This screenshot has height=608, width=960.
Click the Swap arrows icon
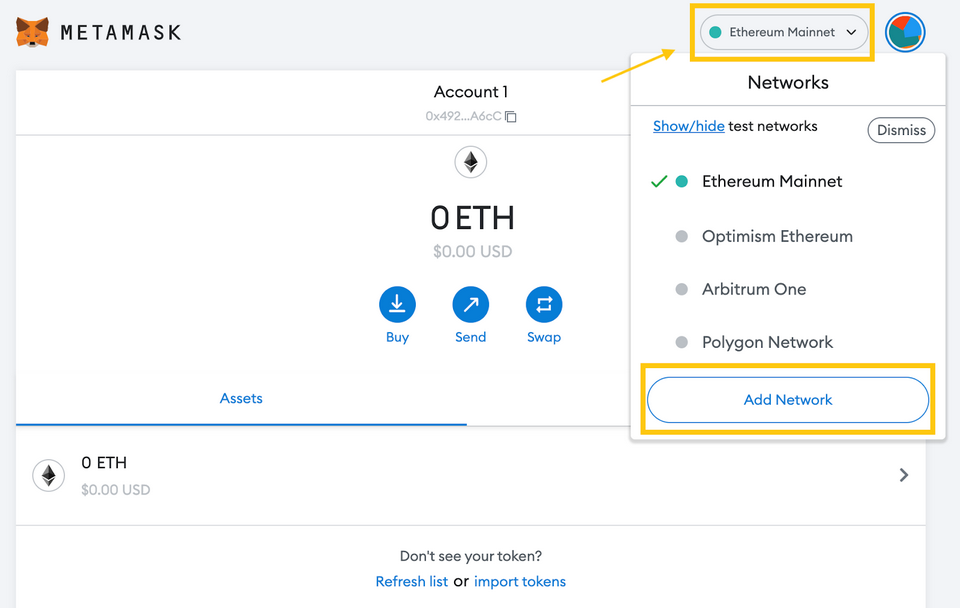544,304
